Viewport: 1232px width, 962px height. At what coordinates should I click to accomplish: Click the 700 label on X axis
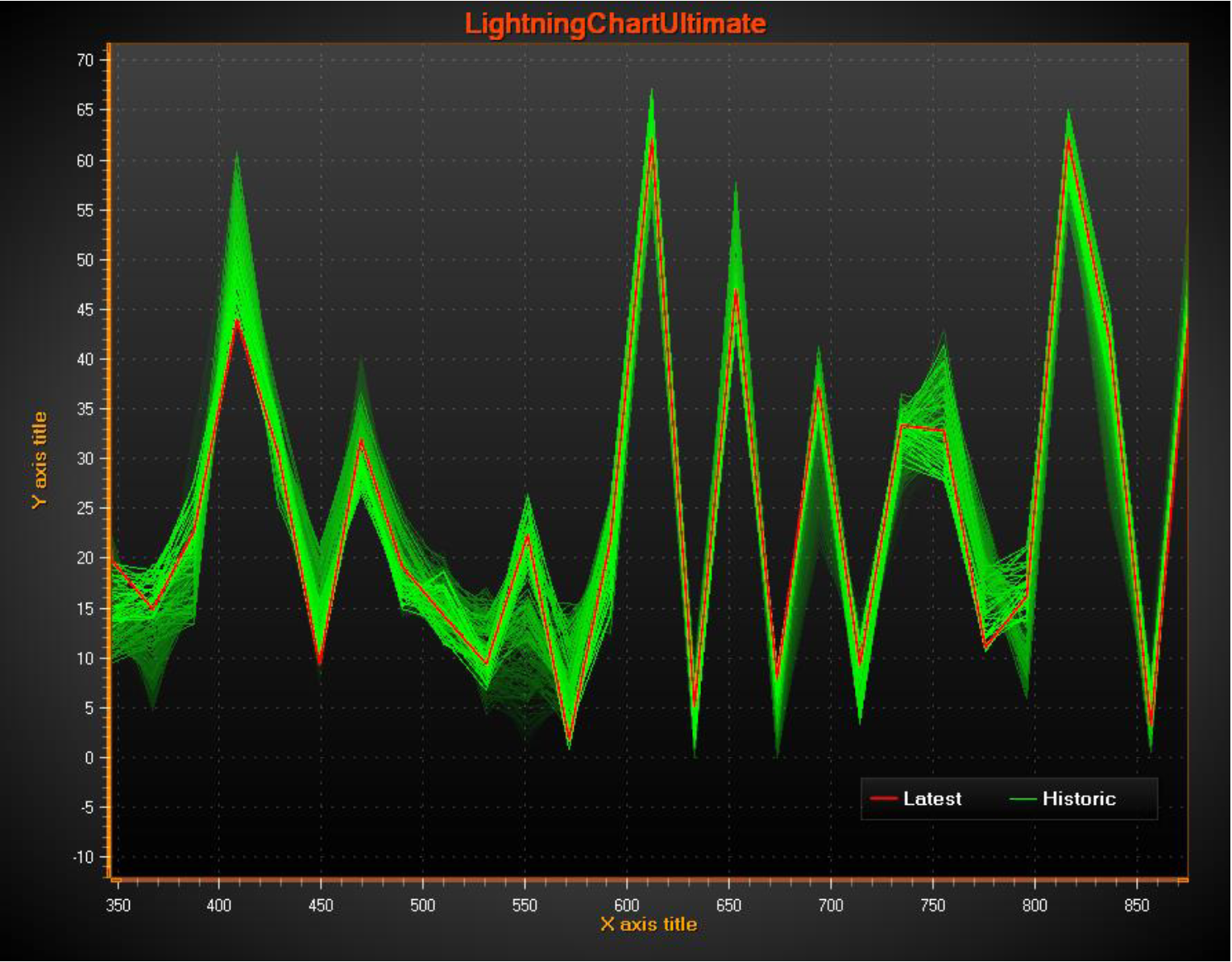coord(831,905)
